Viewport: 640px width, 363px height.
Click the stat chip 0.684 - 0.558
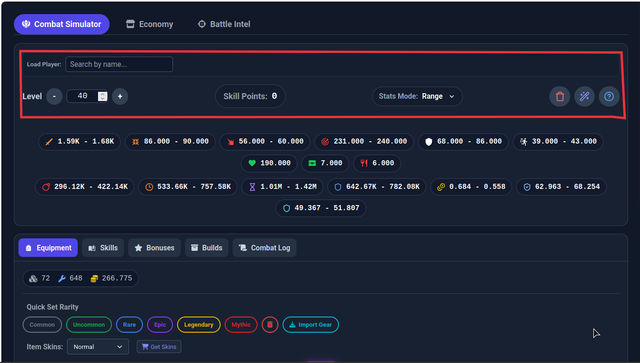471,187
